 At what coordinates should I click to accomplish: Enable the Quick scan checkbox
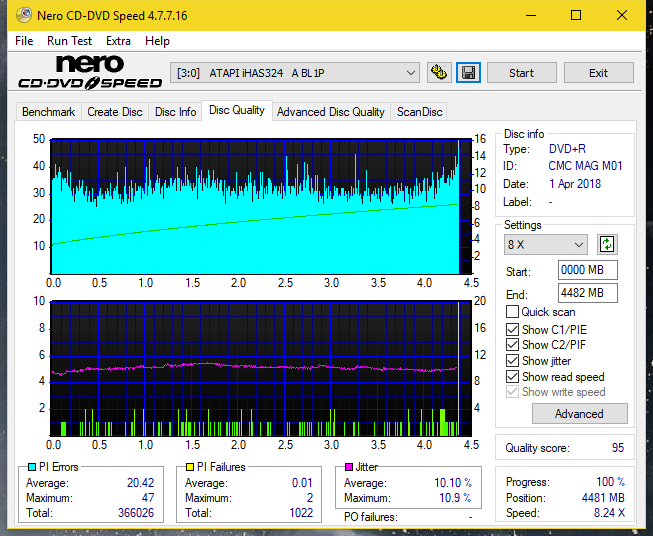(x=512, y=312)
